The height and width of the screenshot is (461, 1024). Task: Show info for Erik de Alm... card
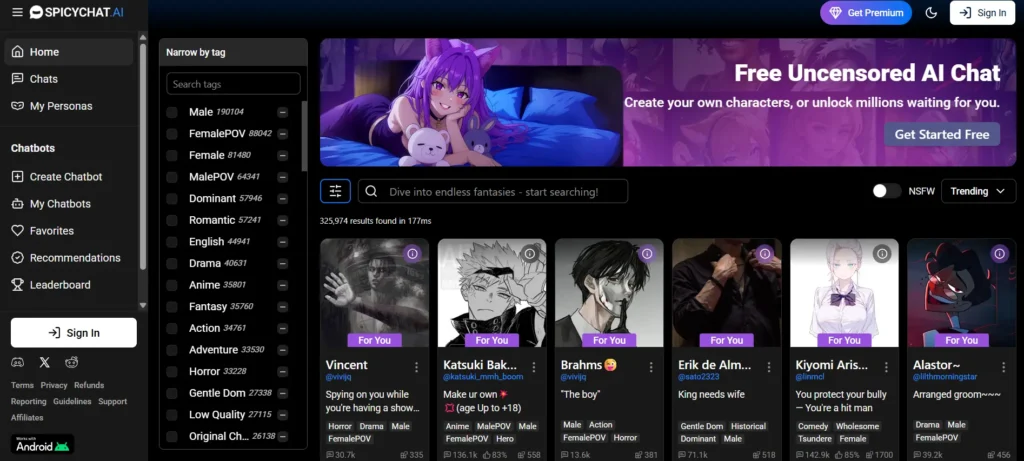click(765, 253)
